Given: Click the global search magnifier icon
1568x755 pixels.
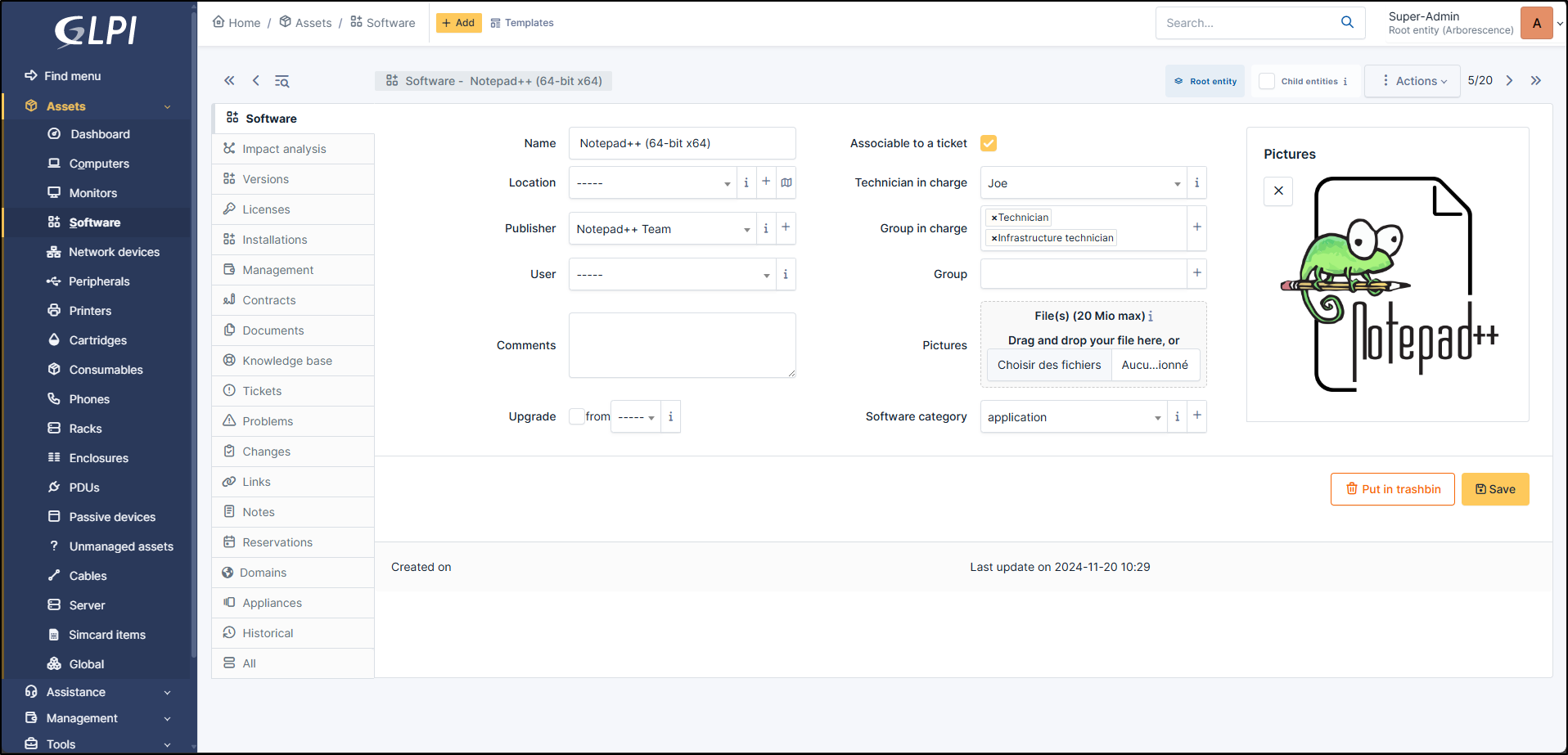Looking at the screenshot, I should (x=1347, y=22).
